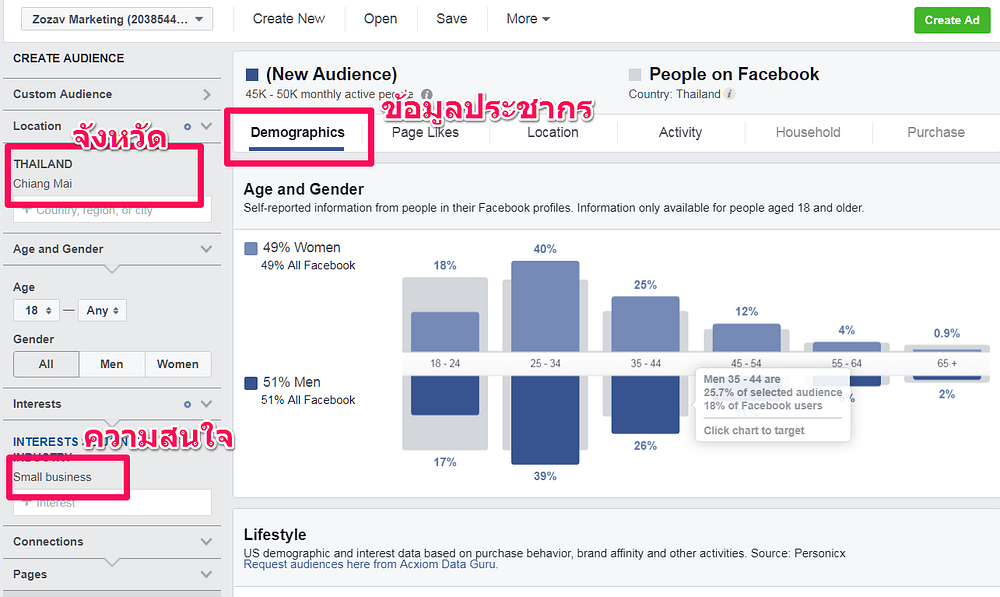Viewport: 1000px width, 597px height.
Task: Click the Men legend color square
Action: [251, 383]
